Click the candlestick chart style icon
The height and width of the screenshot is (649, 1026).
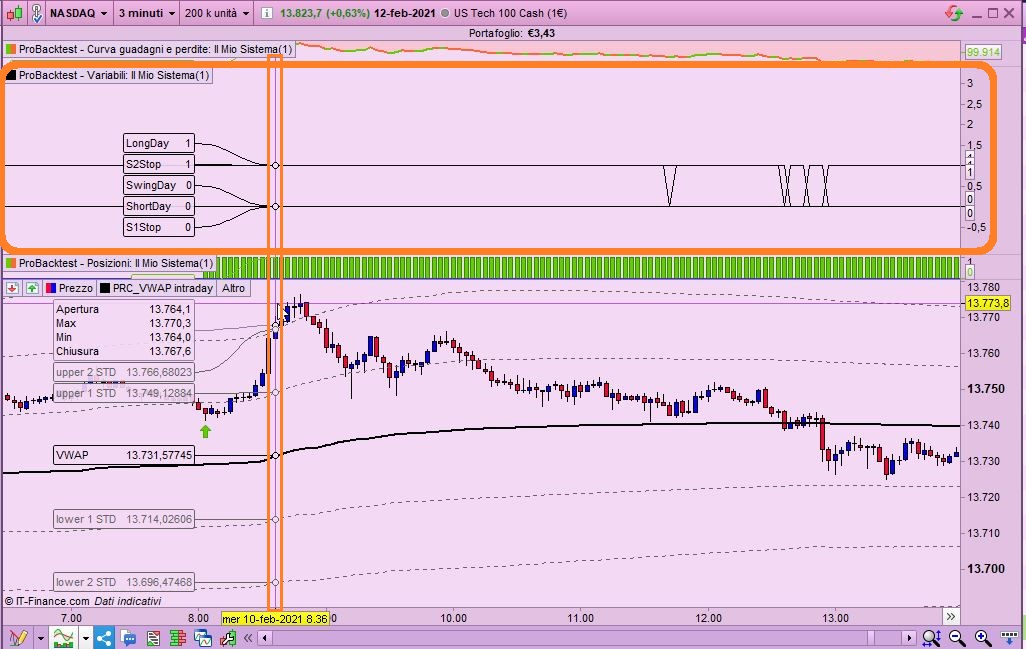click(14, 12)
